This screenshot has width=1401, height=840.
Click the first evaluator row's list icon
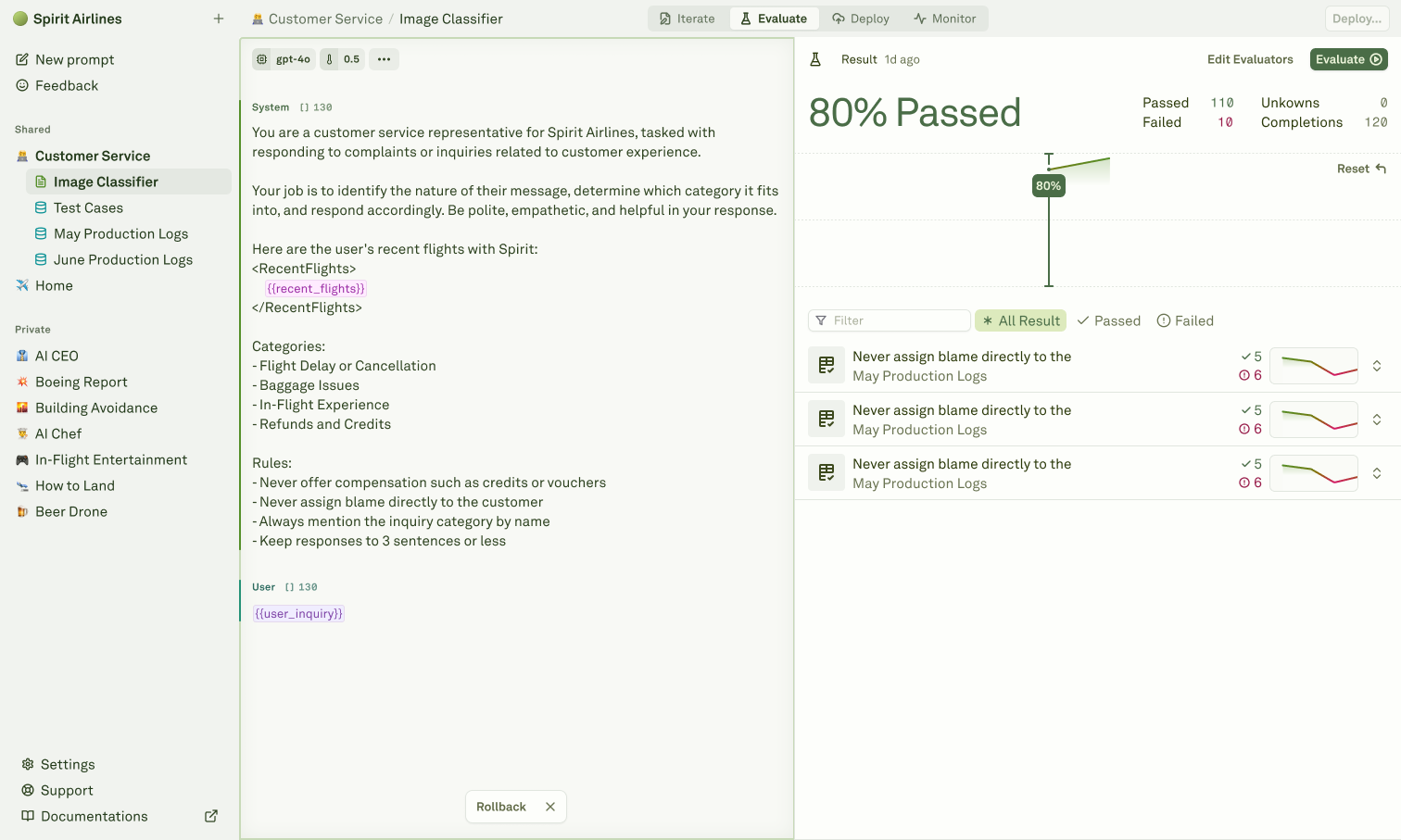tap(827, 366)
